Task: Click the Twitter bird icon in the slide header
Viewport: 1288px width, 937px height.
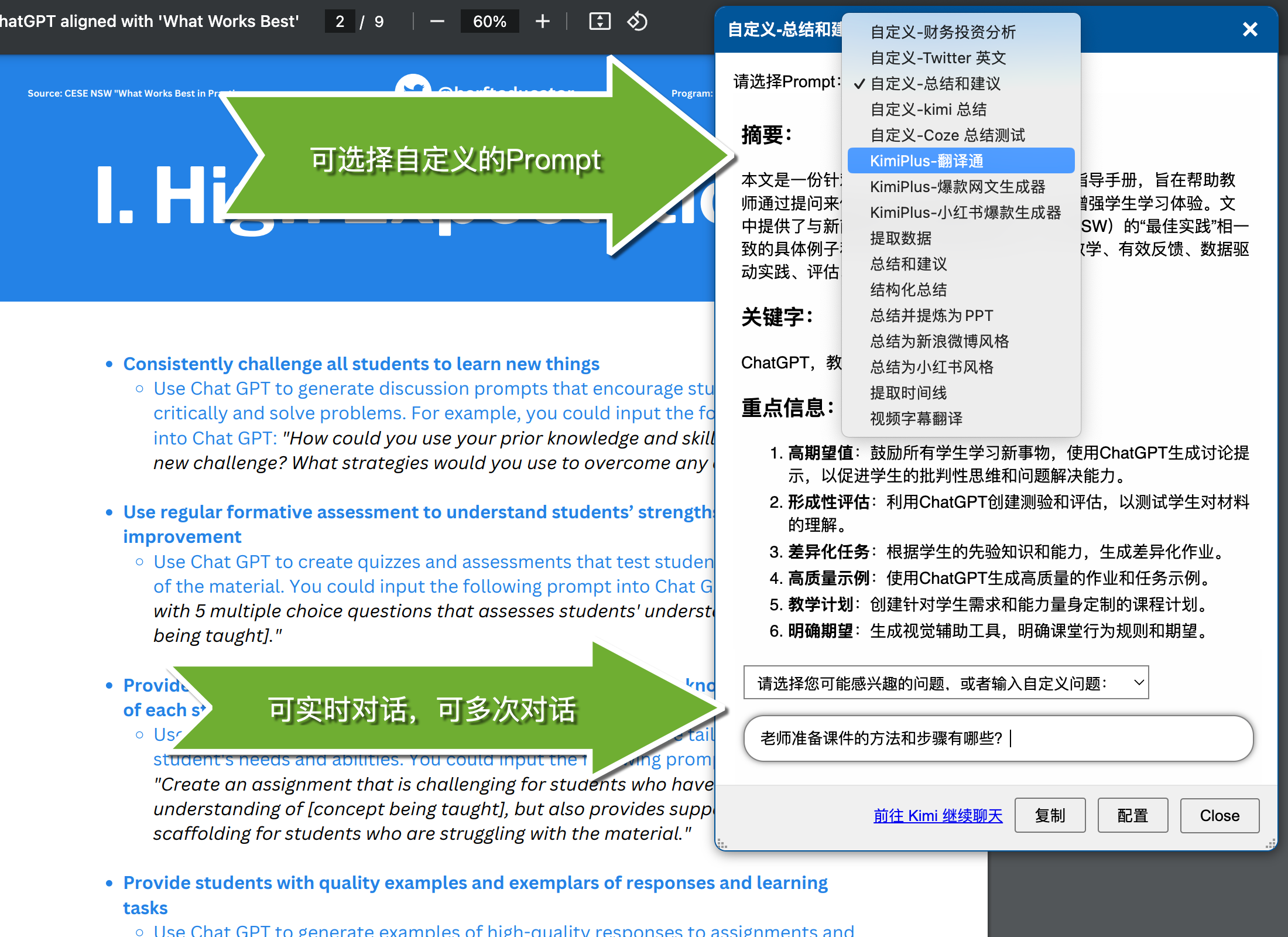Action: point(413,88)
